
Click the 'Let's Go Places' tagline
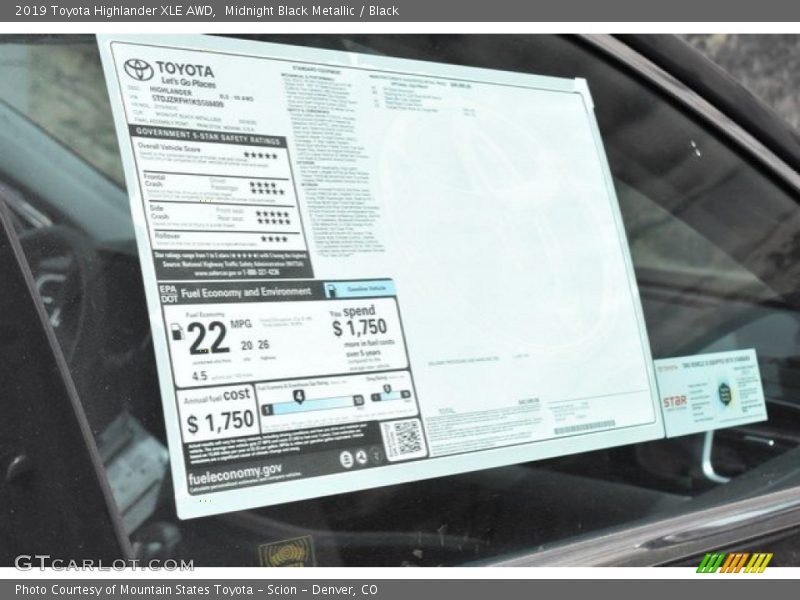click(x=188, y=82)
